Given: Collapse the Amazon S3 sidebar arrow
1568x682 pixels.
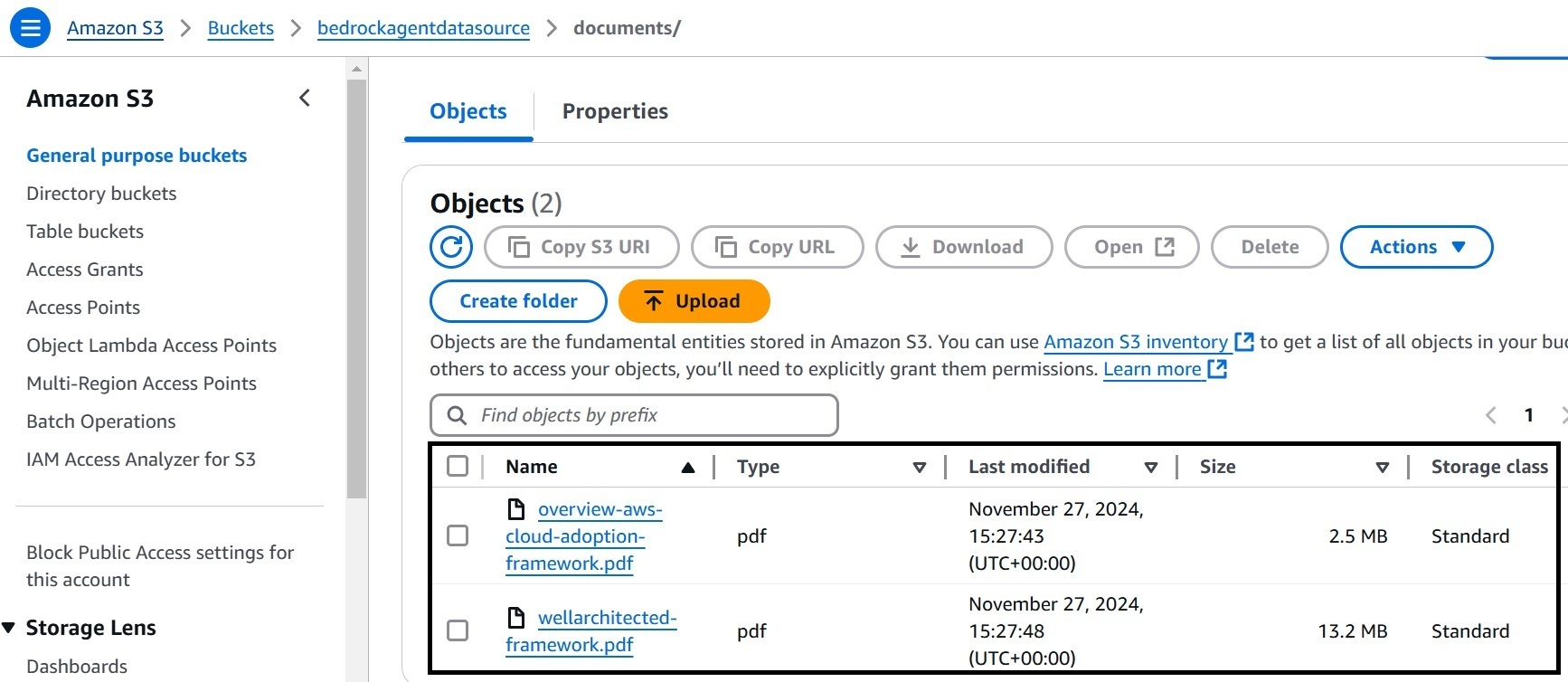Looking at the screenshot, I should tap(305, 98).
